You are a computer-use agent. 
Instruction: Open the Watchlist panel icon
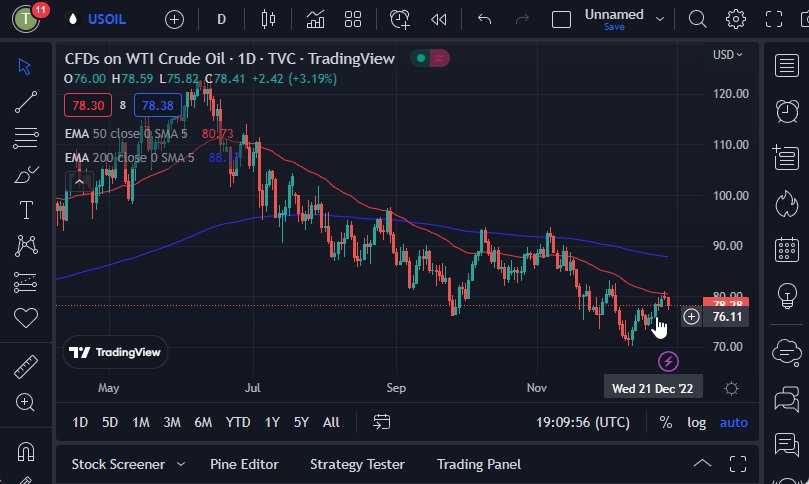tap(787, 66)
